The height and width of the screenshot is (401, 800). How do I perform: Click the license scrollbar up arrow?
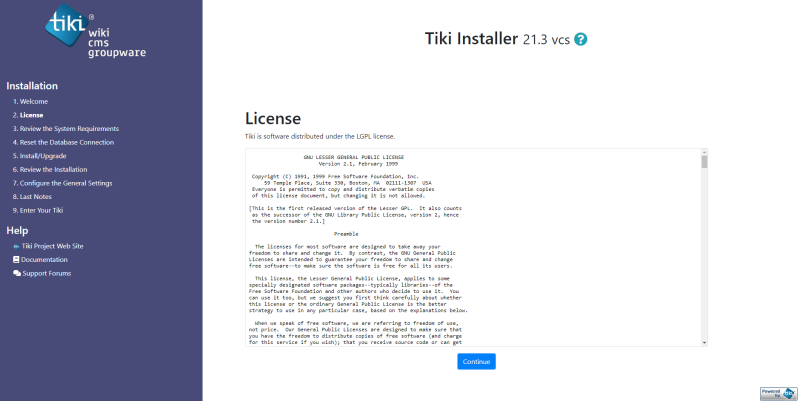click(x=705, y=153)
